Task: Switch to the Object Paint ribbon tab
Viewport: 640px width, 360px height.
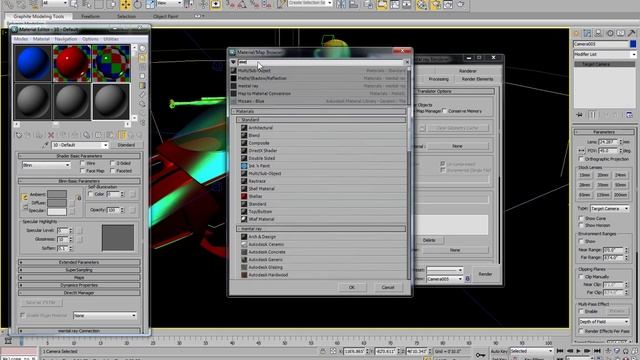Action: tap(166, 16)
